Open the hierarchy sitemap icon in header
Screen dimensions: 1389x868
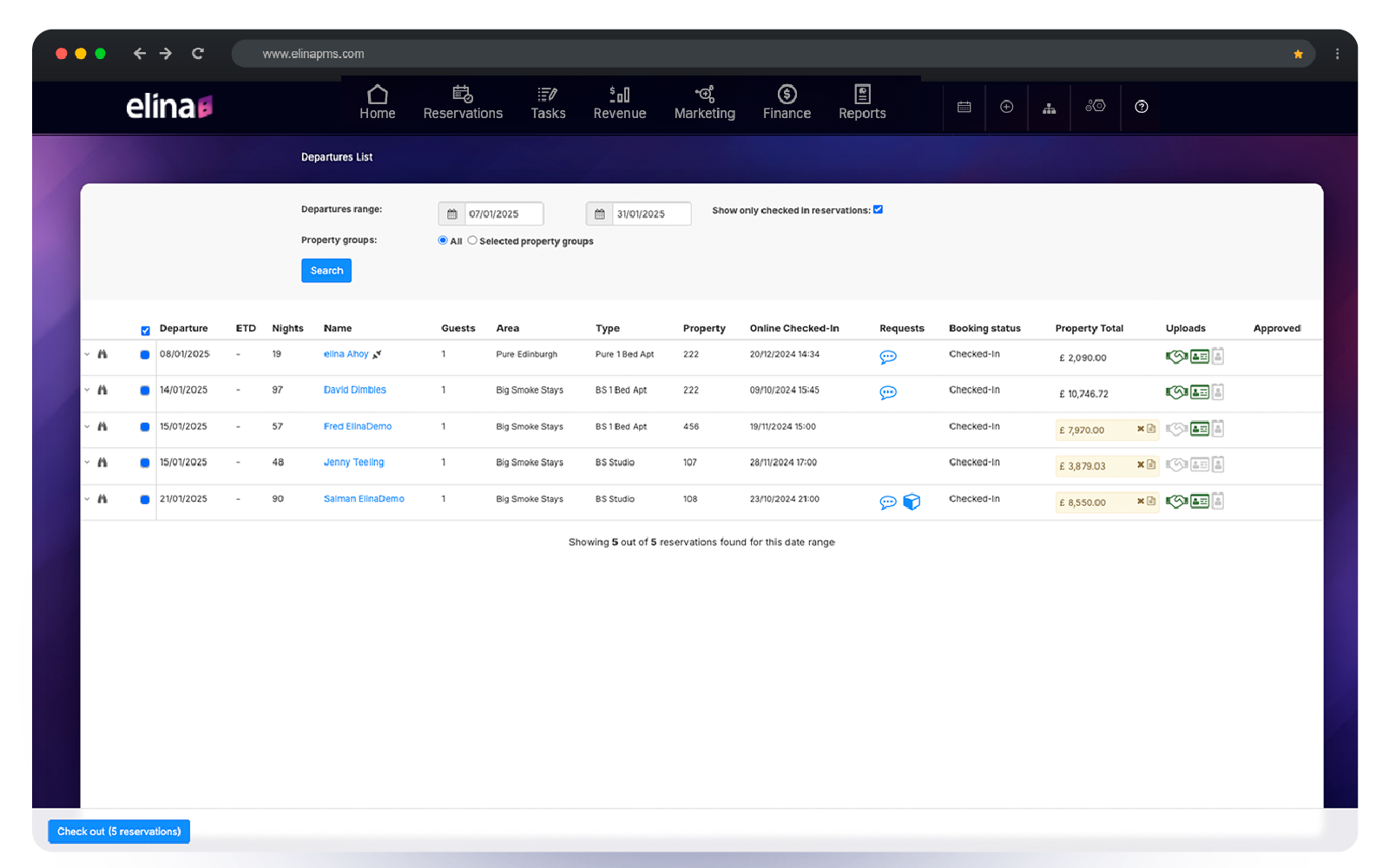1049,108
